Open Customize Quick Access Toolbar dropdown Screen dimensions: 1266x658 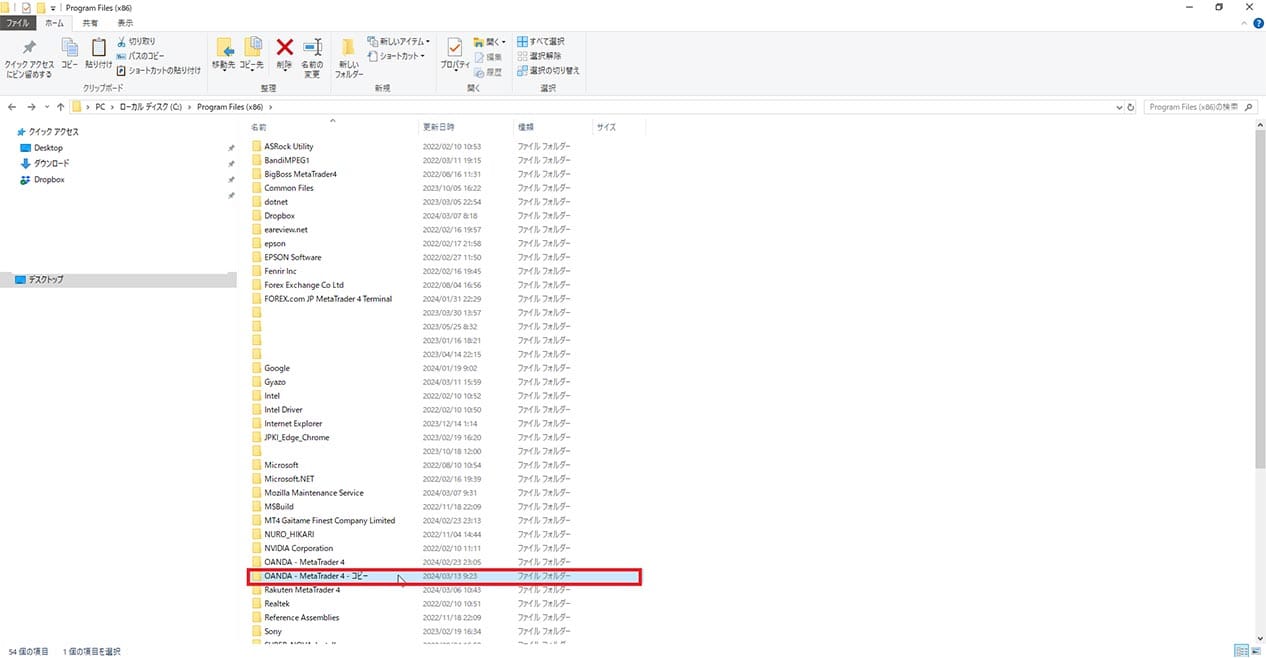pyautogui.click(x=53, y=8)
